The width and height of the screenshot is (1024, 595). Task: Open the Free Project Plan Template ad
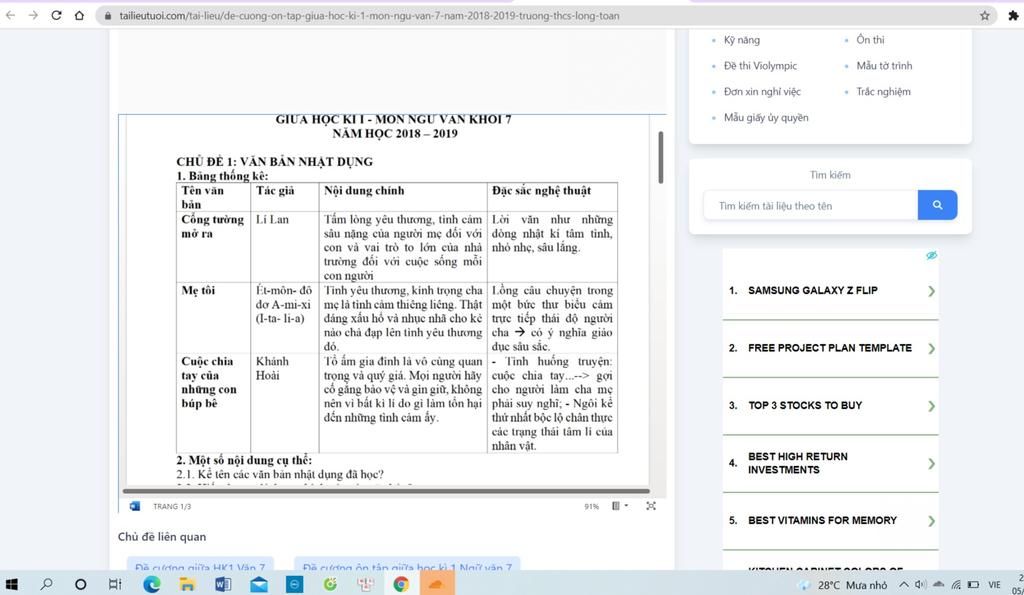pyautogui.click(x=829, y=348)
